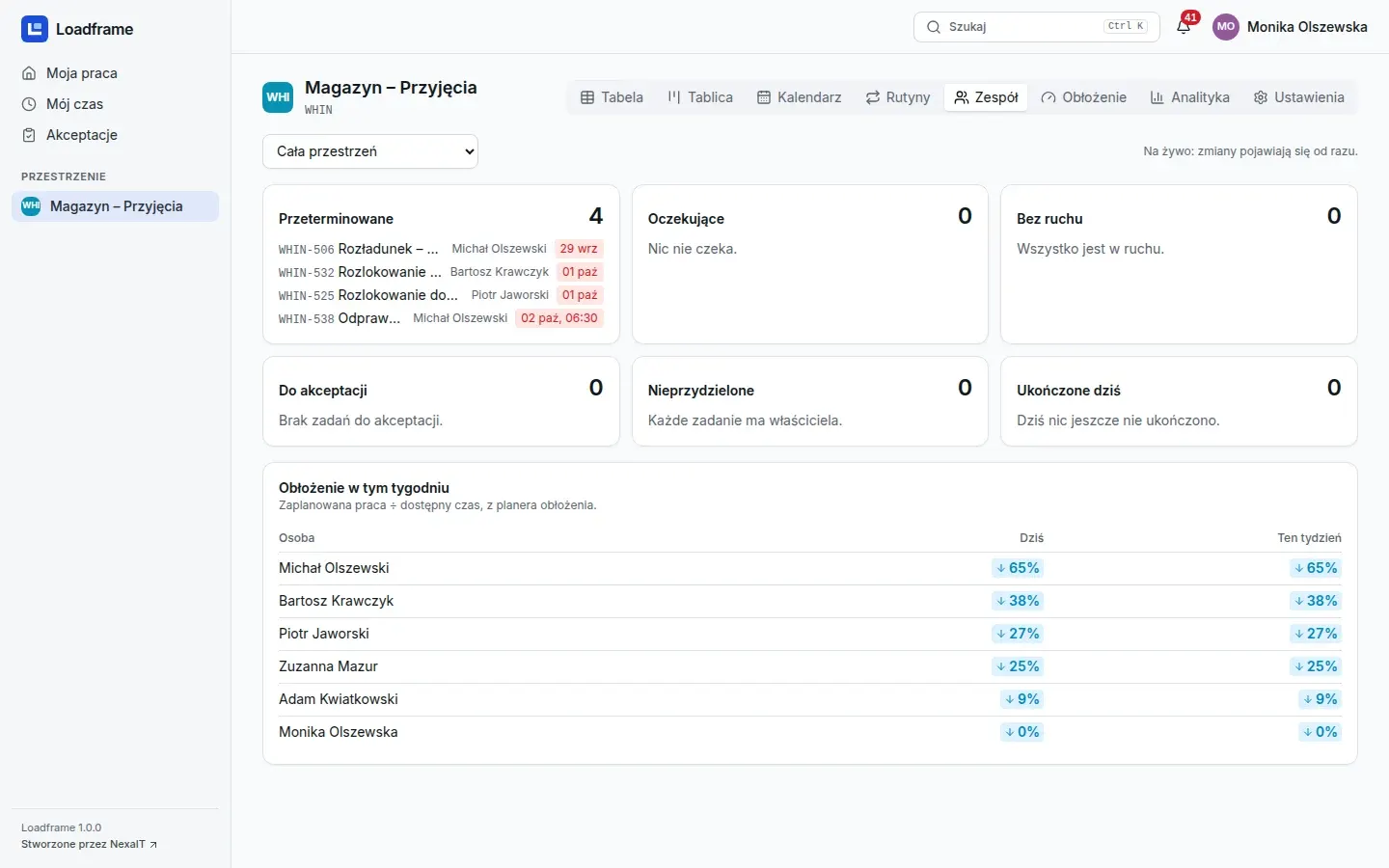Click the MO user avatar

(1226, 27)
